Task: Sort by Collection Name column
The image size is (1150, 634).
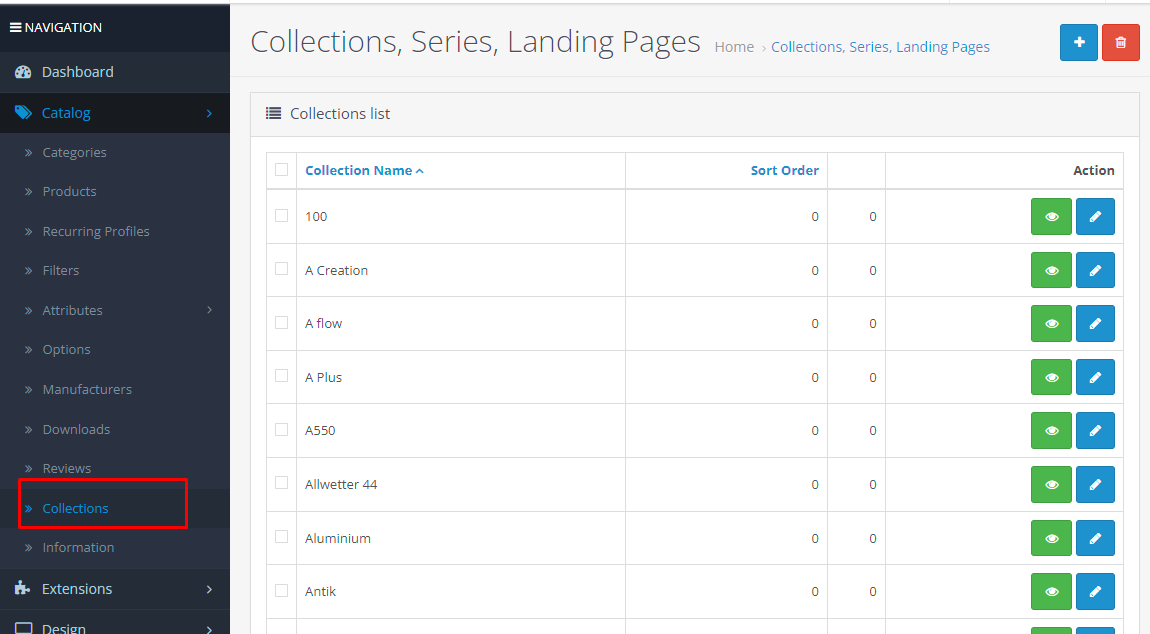Action: [364, 170]
